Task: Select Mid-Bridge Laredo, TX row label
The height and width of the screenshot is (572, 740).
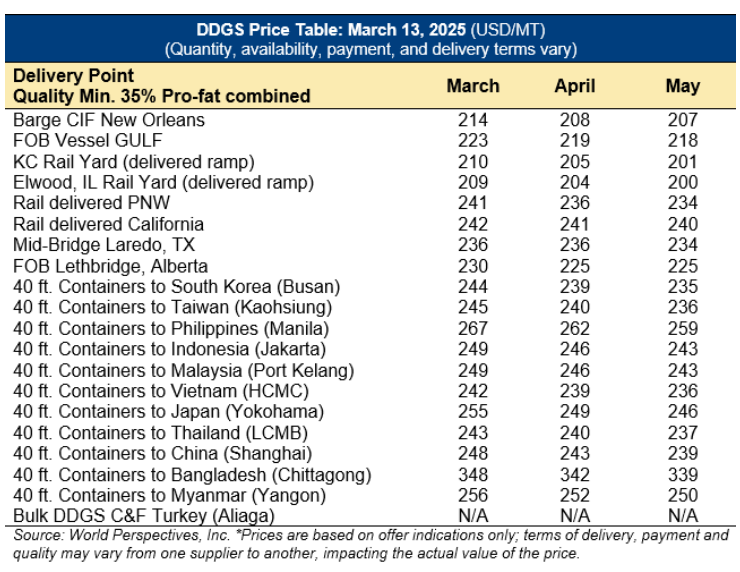Action: click(x=104, y=245)
